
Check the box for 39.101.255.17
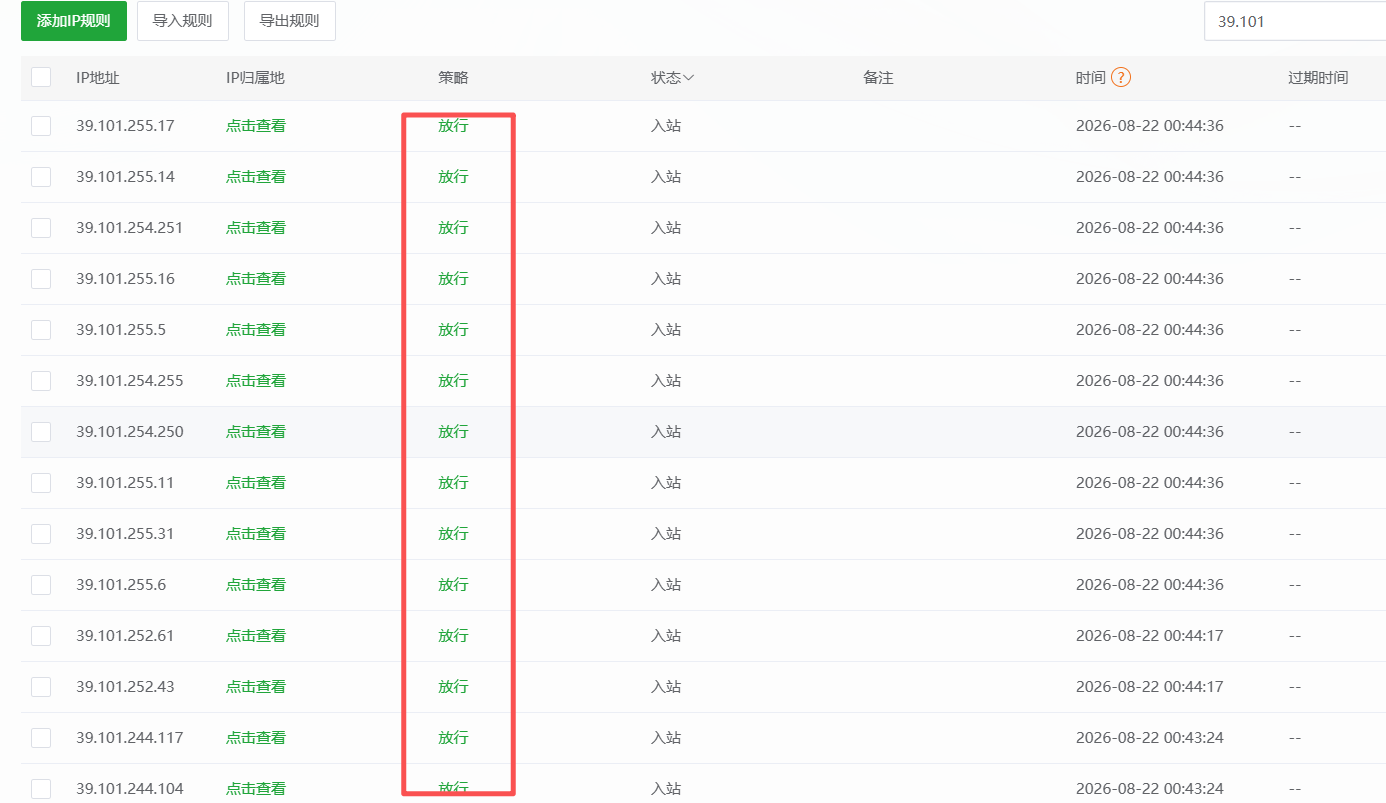(x=41, y=126)
